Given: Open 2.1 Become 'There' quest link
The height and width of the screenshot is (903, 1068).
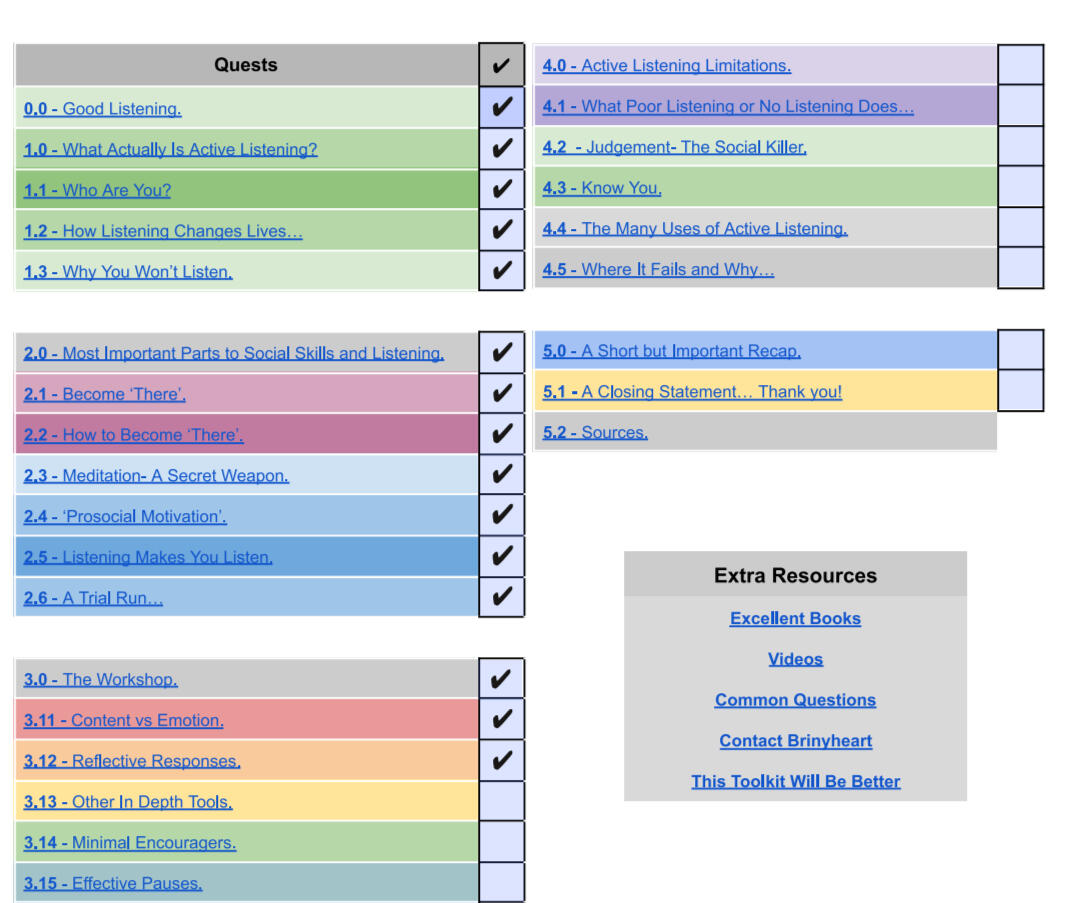Looking at the screenshot, I should (105, 394).
